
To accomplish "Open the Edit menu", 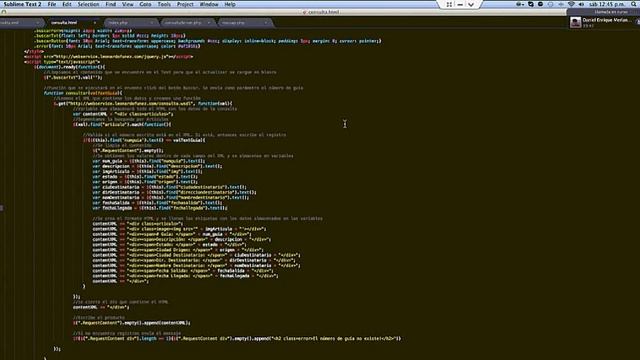I will coord(67,4).
